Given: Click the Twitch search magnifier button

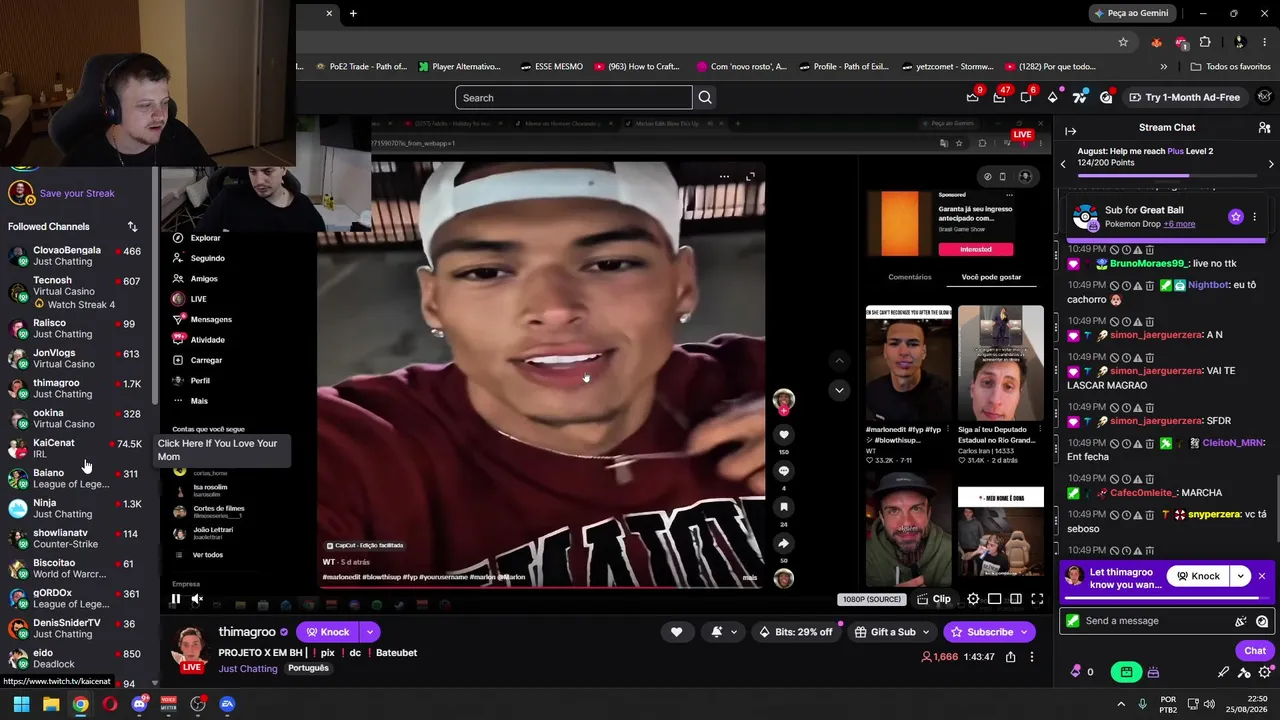Looking at the screenshot, I should tap(705, 97).
